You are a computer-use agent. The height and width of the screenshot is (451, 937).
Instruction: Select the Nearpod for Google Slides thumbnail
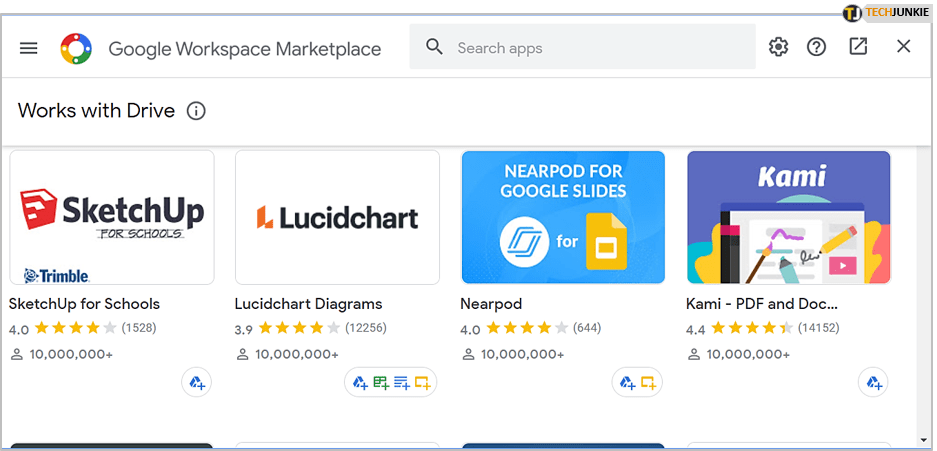pos(563,217)
